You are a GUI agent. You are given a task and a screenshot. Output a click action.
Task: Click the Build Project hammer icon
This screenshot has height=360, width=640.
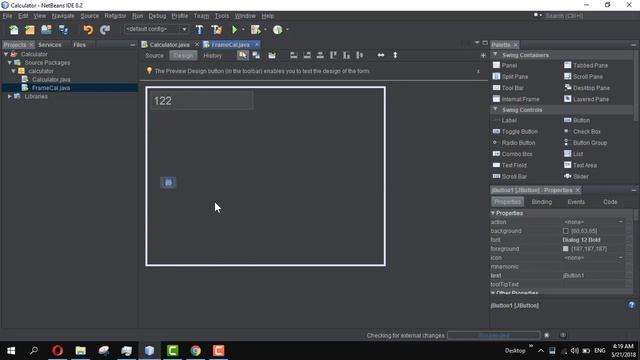click(199, 30)
